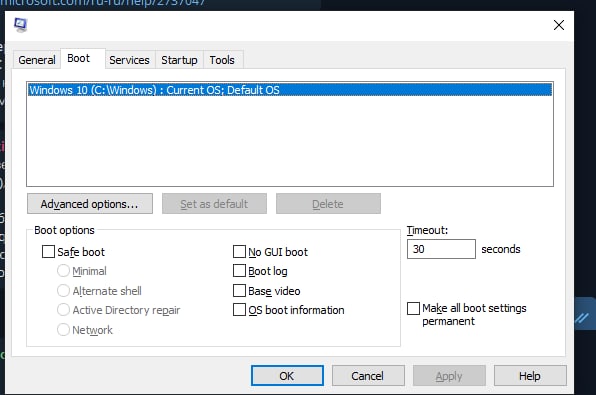This screenshot has width=596, height=395.
Task: Enable the Safe boot checkbox
Action: [x=48, y=252]
